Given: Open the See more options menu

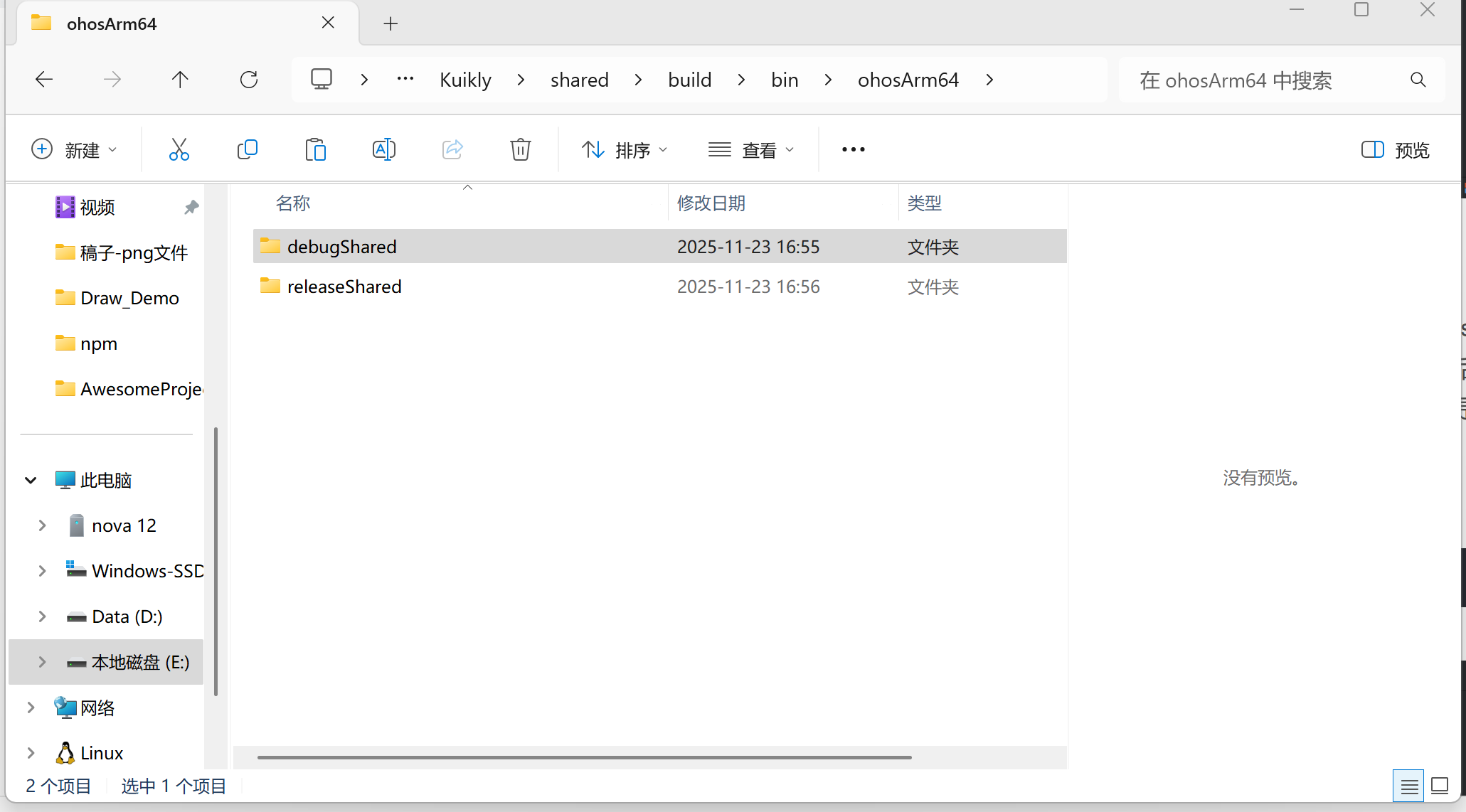Looking at the screenshot, I should 853,149.
